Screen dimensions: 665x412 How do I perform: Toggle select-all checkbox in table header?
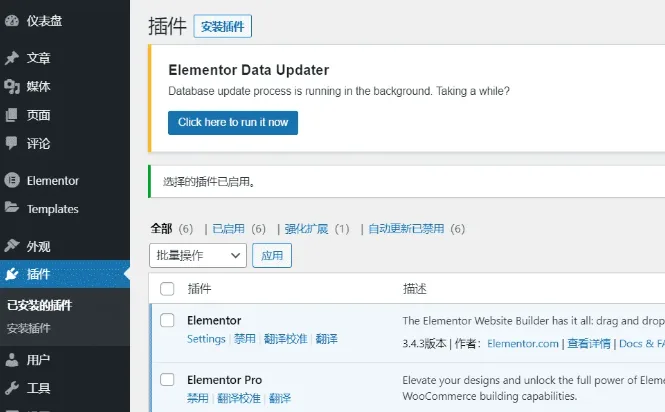click(x=167, y=289)
